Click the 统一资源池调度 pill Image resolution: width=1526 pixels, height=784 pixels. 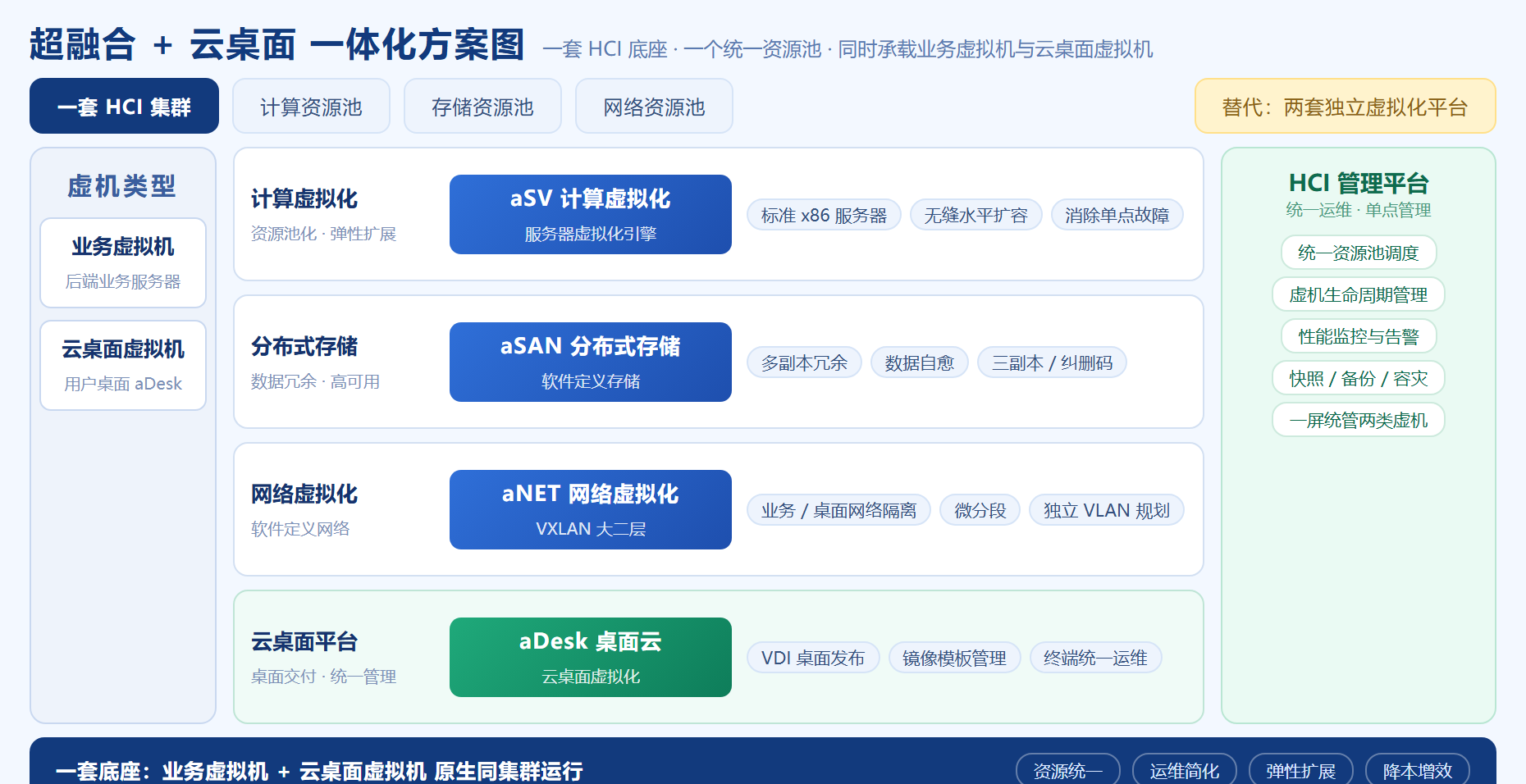click(x=1359, y=253)
